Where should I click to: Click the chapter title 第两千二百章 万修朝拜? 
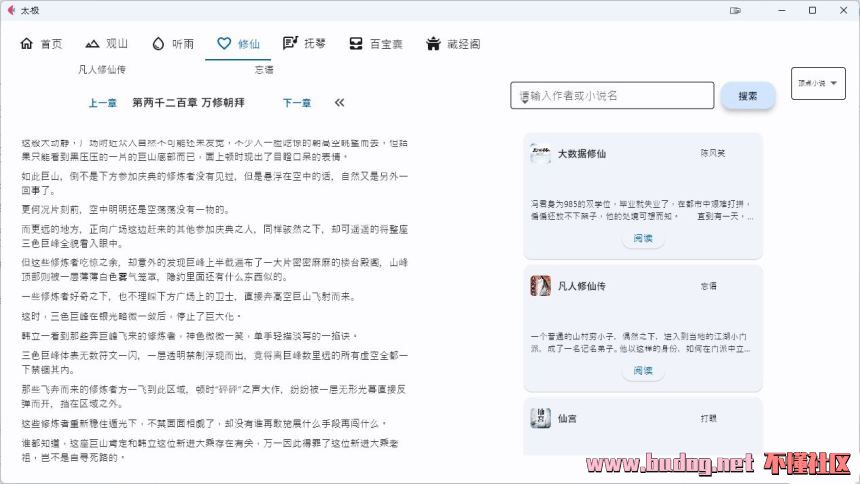pyautogui.click(x=188, y=103)
